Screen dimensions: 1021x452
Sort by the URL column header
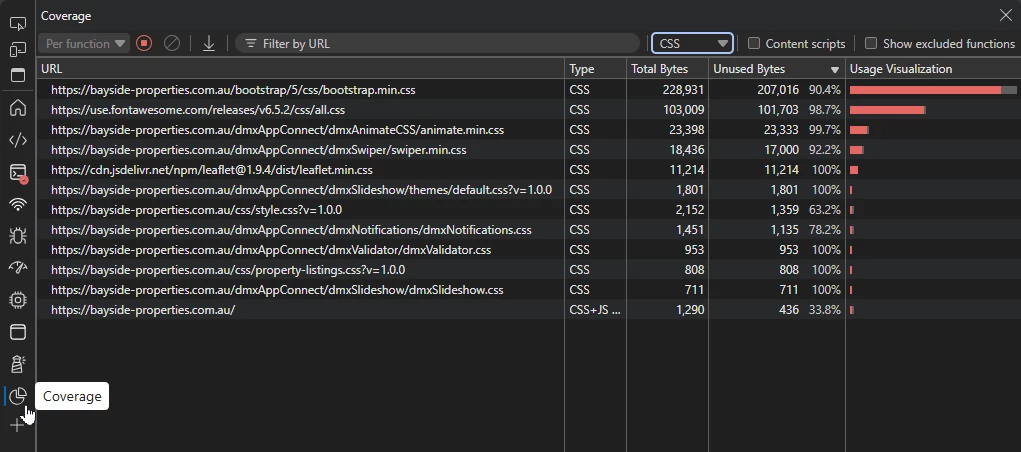[301, 68]
